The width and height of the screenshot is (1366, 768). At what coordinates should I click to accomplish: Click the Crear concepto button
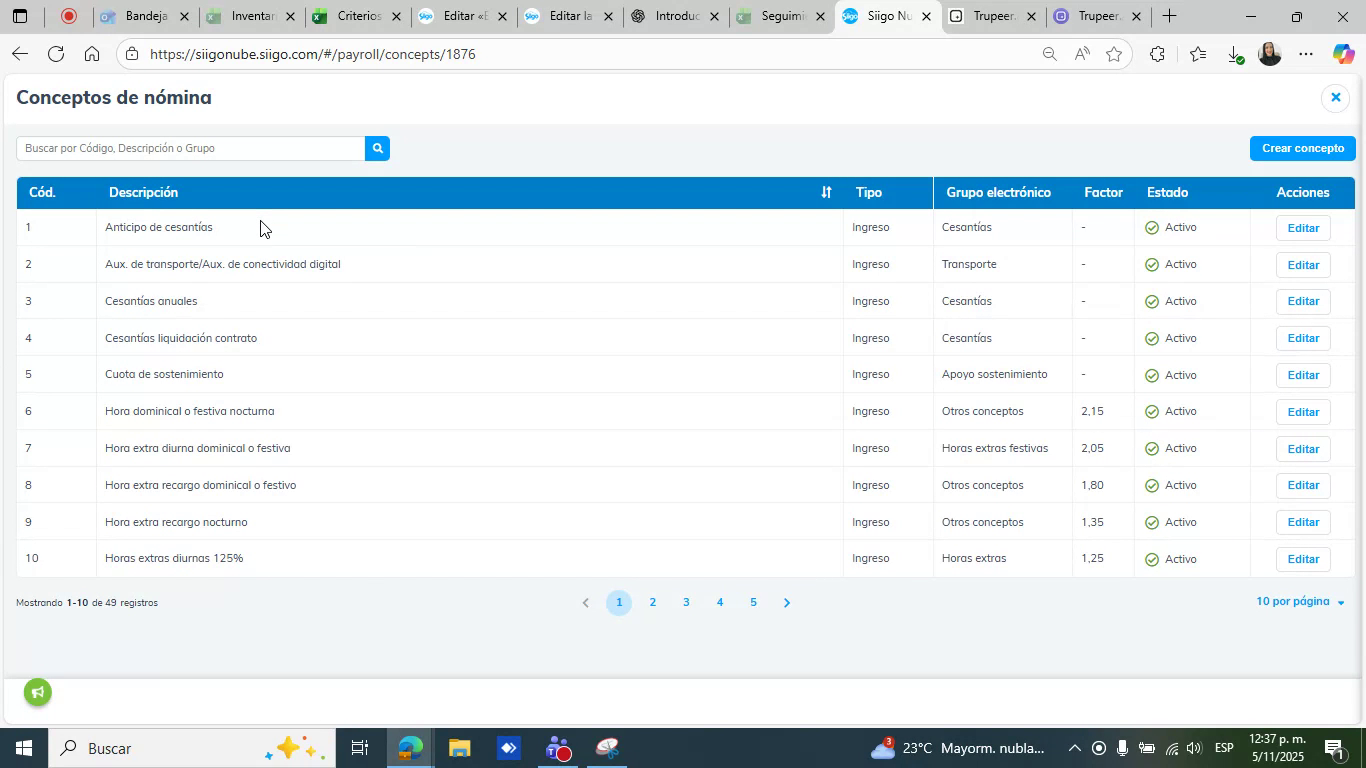(x=1303, y=148)
